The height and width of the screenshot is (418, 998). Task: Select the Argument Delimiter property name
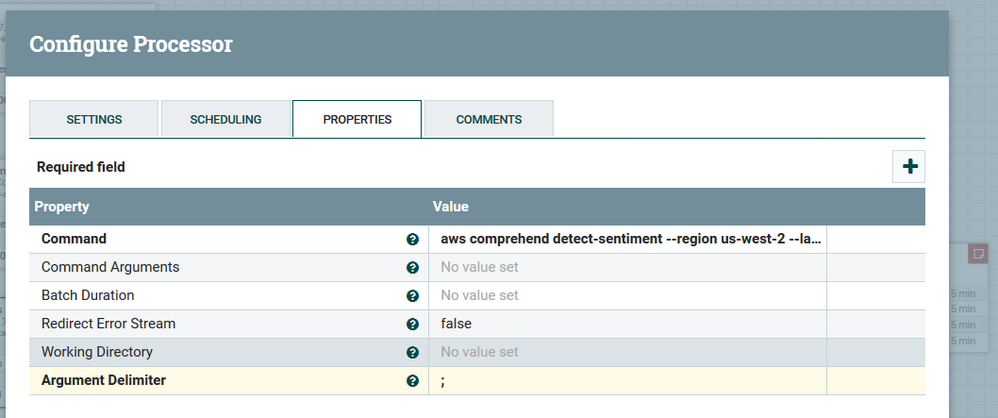point(103,381)
